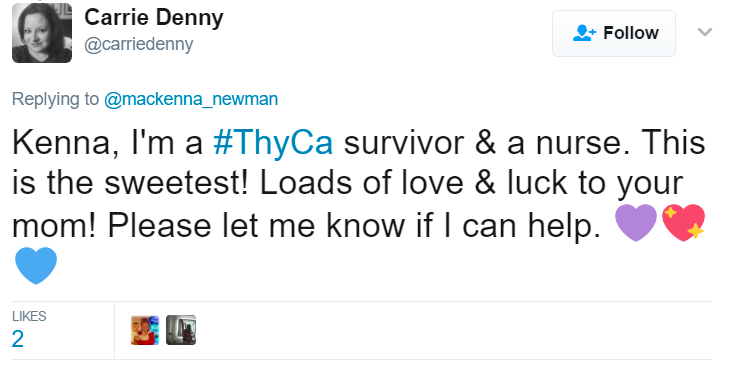
Task: Click the word 'sweetest!' in the tweet
Action: click(179, 184)
